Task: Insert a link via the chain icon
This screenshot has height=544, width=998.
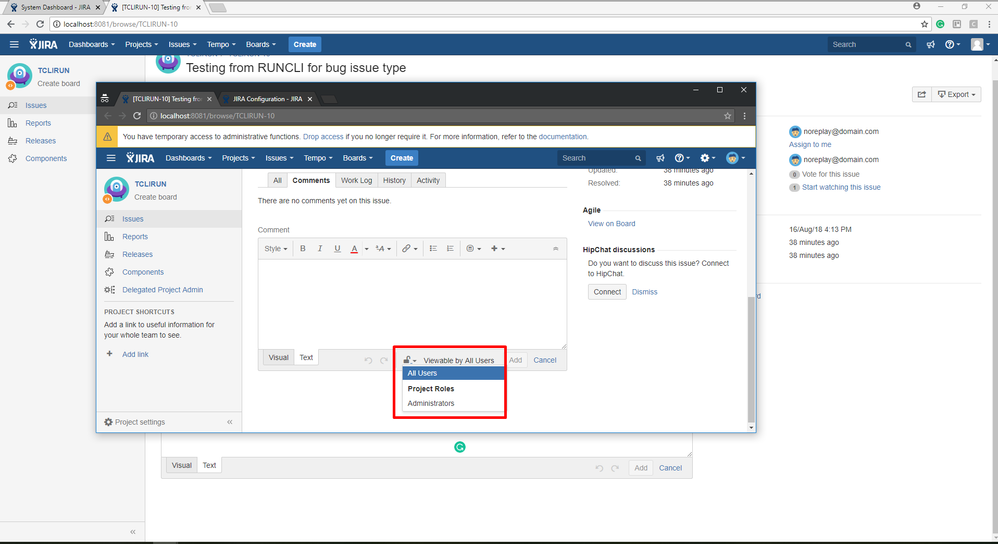Action: [409, 249]
